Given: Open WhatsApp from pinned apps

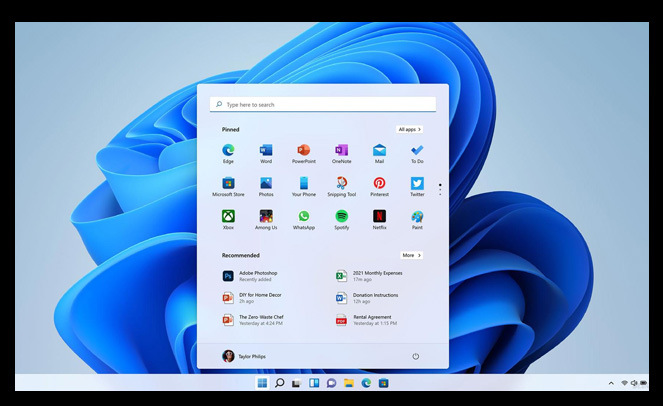Looking at the screenshot, I should click(x=304, y=219).
